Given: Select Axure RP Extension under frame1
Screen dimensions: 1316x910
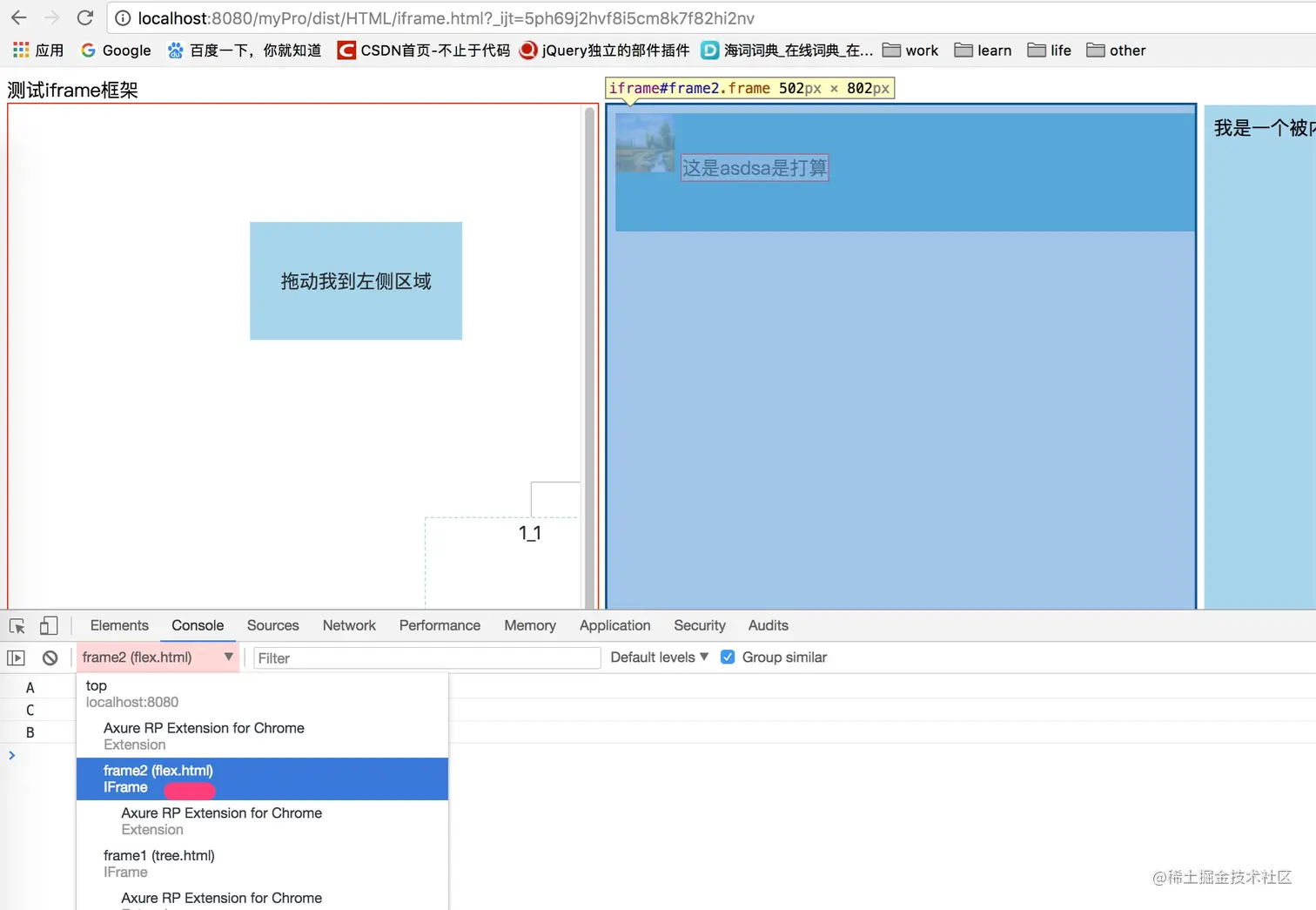Looking at the screenshot, I should coord(262,898).
